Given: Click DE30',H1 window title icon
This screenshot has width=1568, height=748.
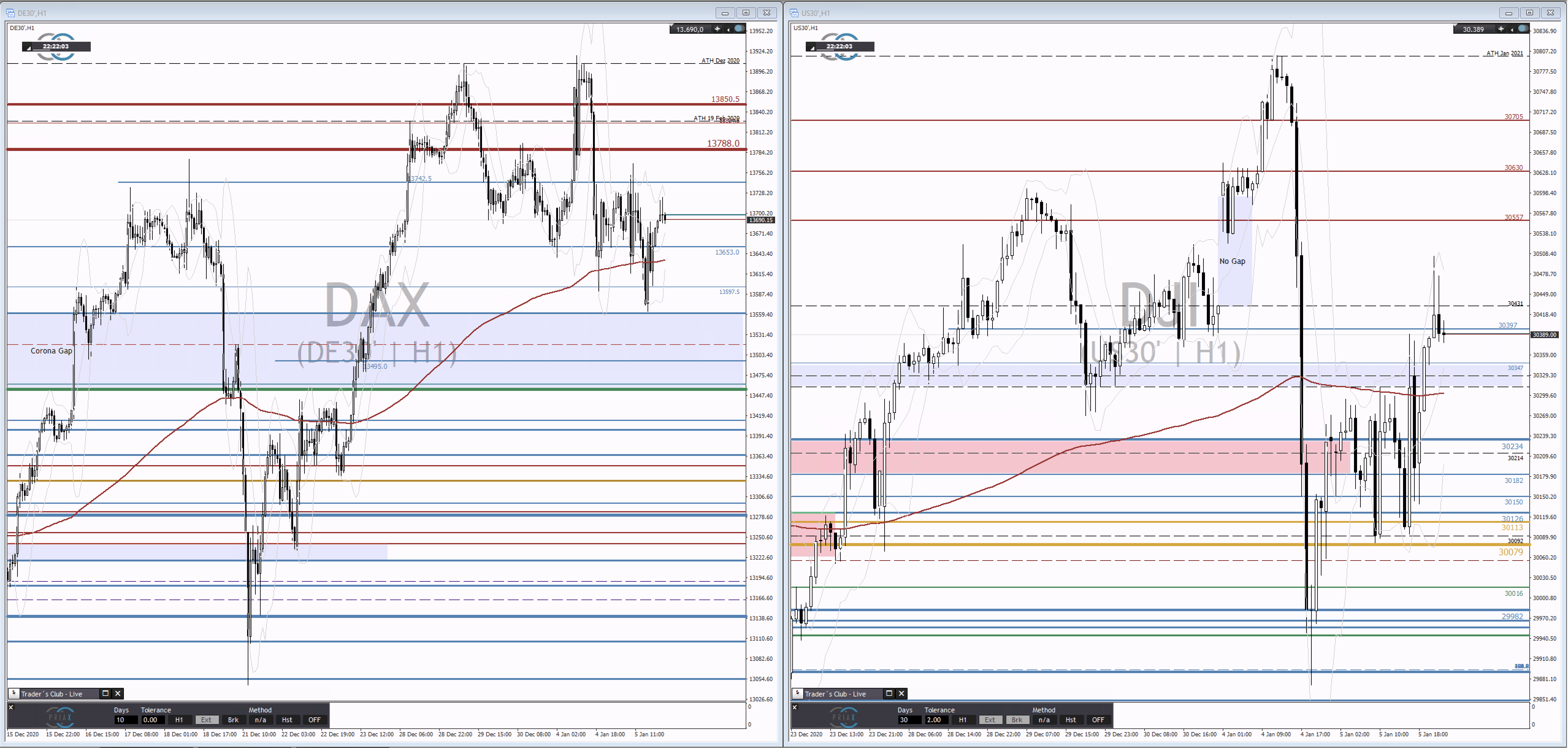Looking at the screenshot, I should [11, 12].
